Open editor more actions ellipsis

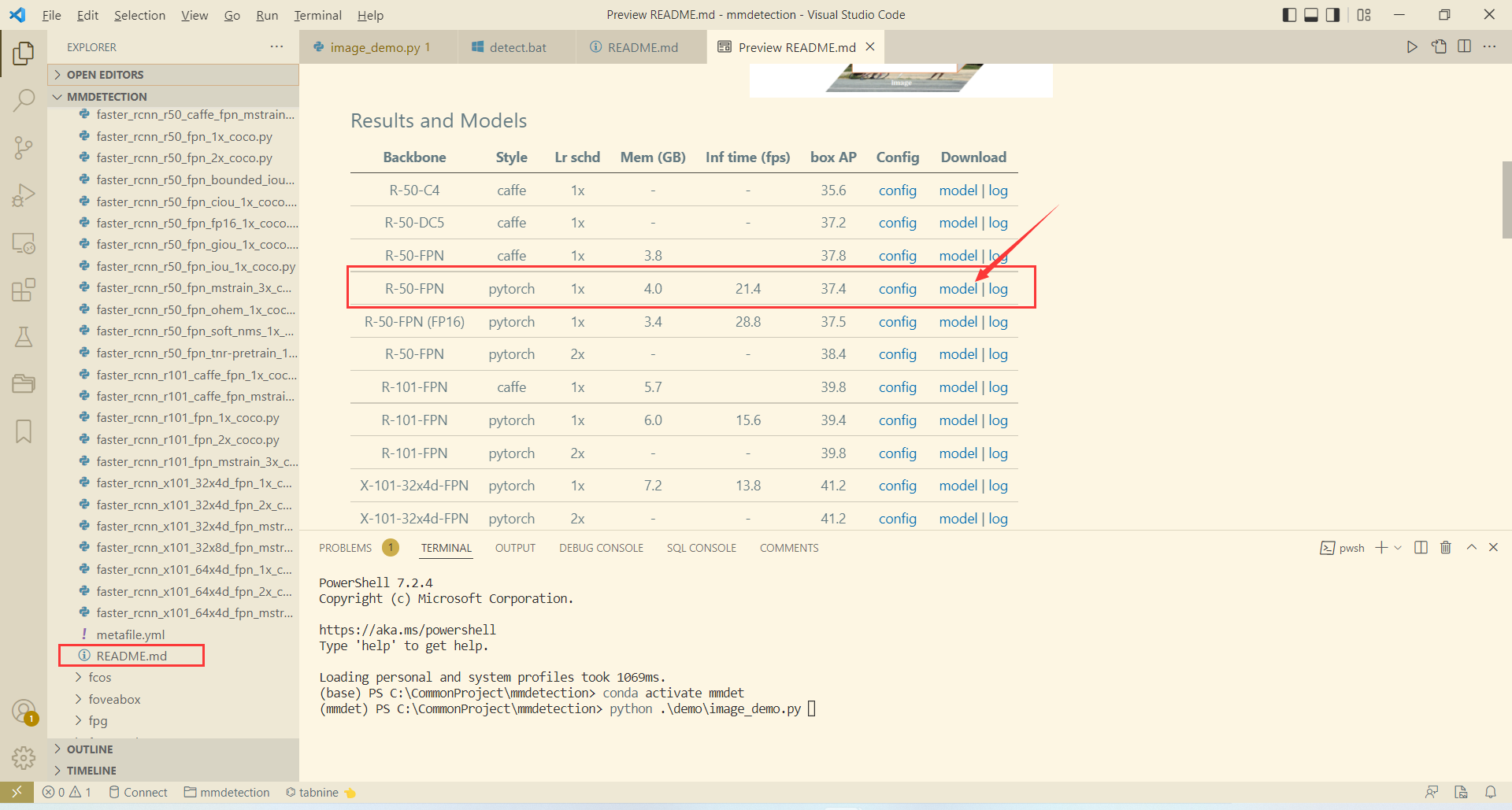(x=1489, y=47)
